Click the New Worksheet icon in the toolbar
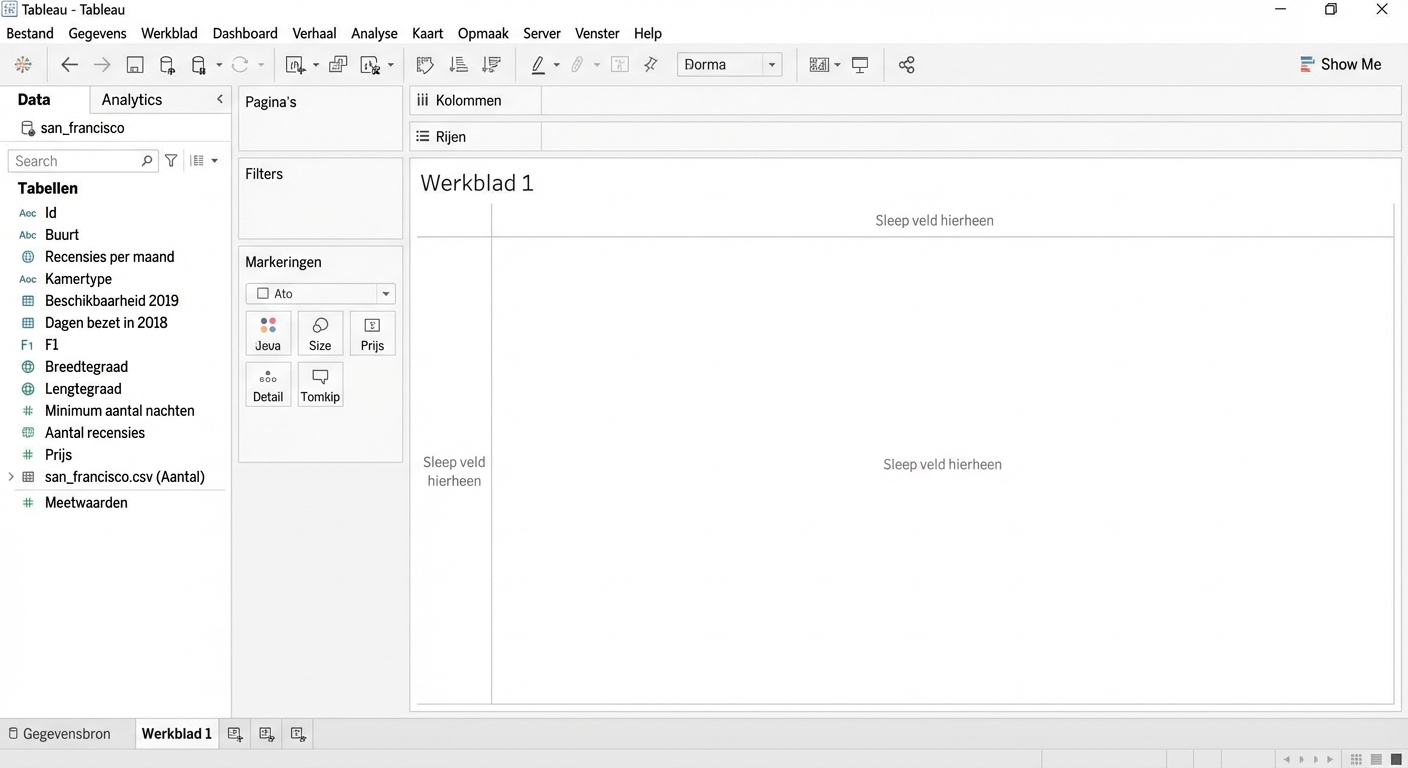The width and height of the screenshot is (1408, 768). [x=296, y=64]
